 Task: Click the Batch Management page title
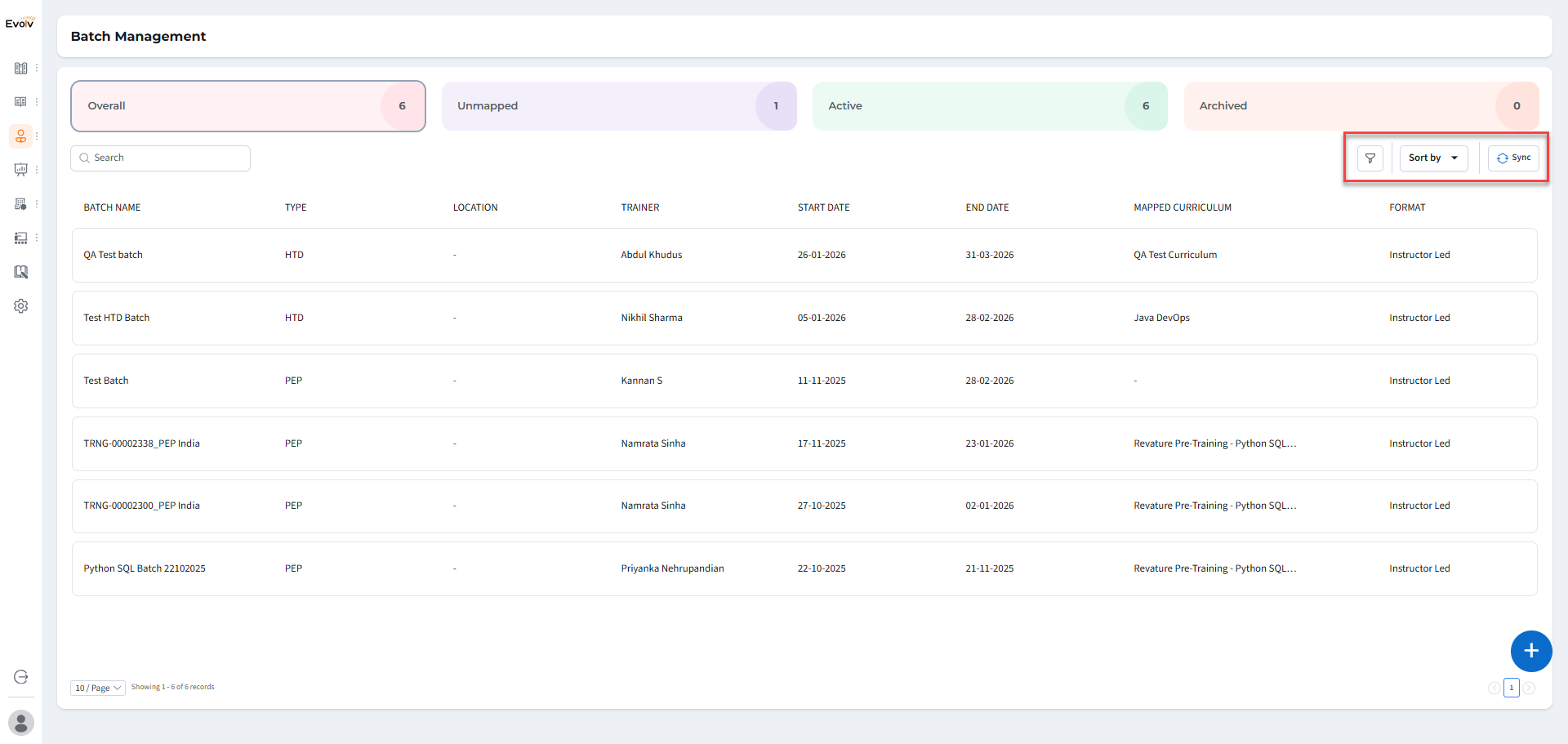pyautogui.click(x=138, y=37)
